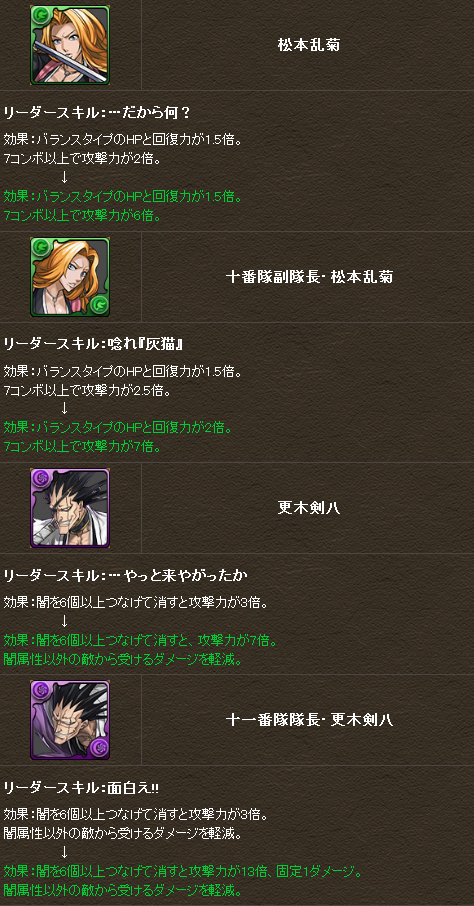Click the 松本乱菊 name header
Image resolution: width=474 pixels, height=906 pixels.
[308, 45]
